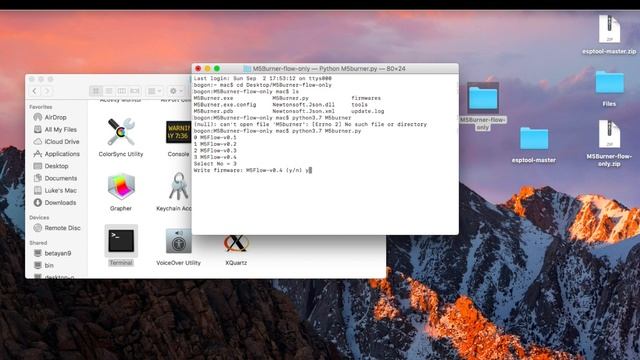Click 'update.log' text in Terminal listing

(367, 111)
